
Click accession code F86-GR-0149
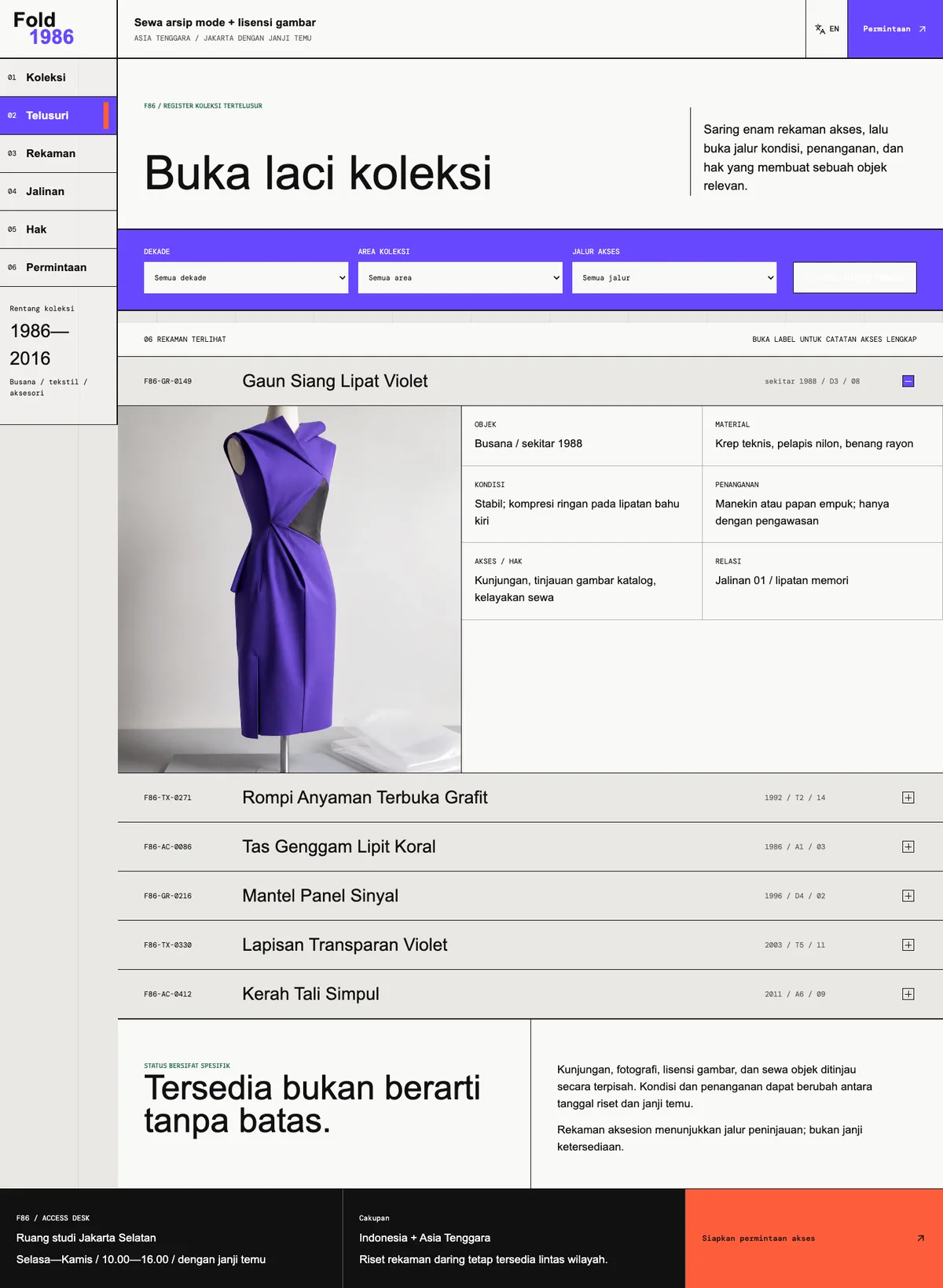[x=167, y=381]
